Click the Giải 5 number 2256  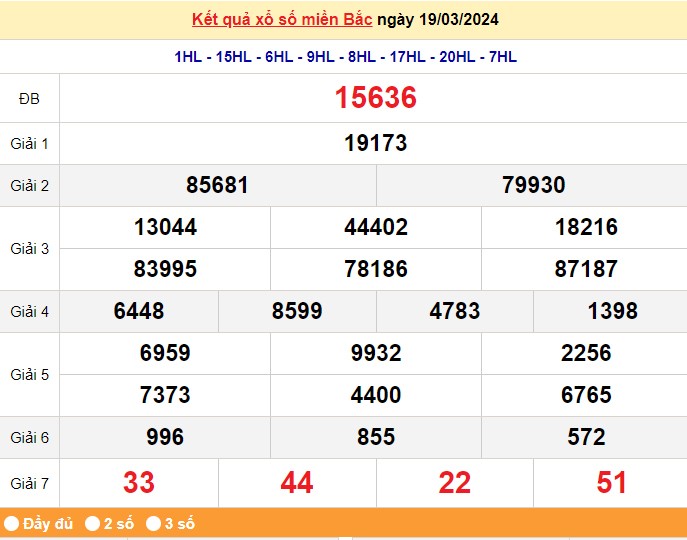[586, 353]
